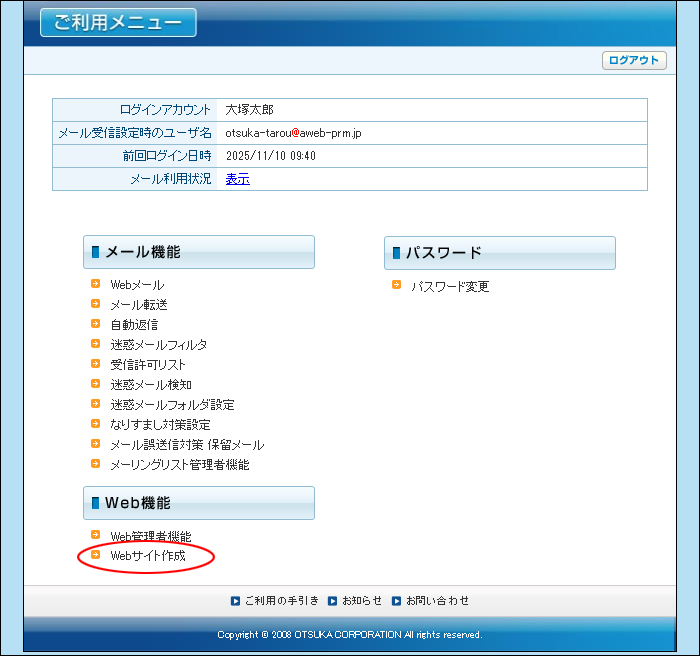Click the orange arrow icon beside パスワード変更
The height and width of the screenshot is (656, 700).
(x=397, y=285)
